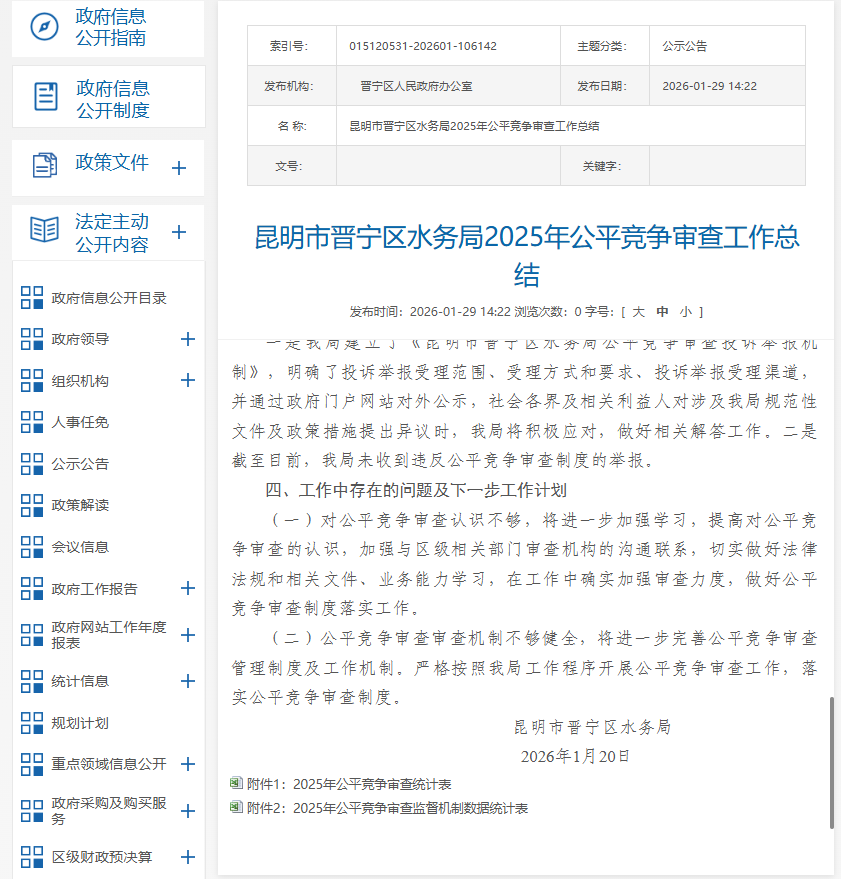841x879 pixels.
Task: Expand 政府工作报告 submenu
Action: 187,588
